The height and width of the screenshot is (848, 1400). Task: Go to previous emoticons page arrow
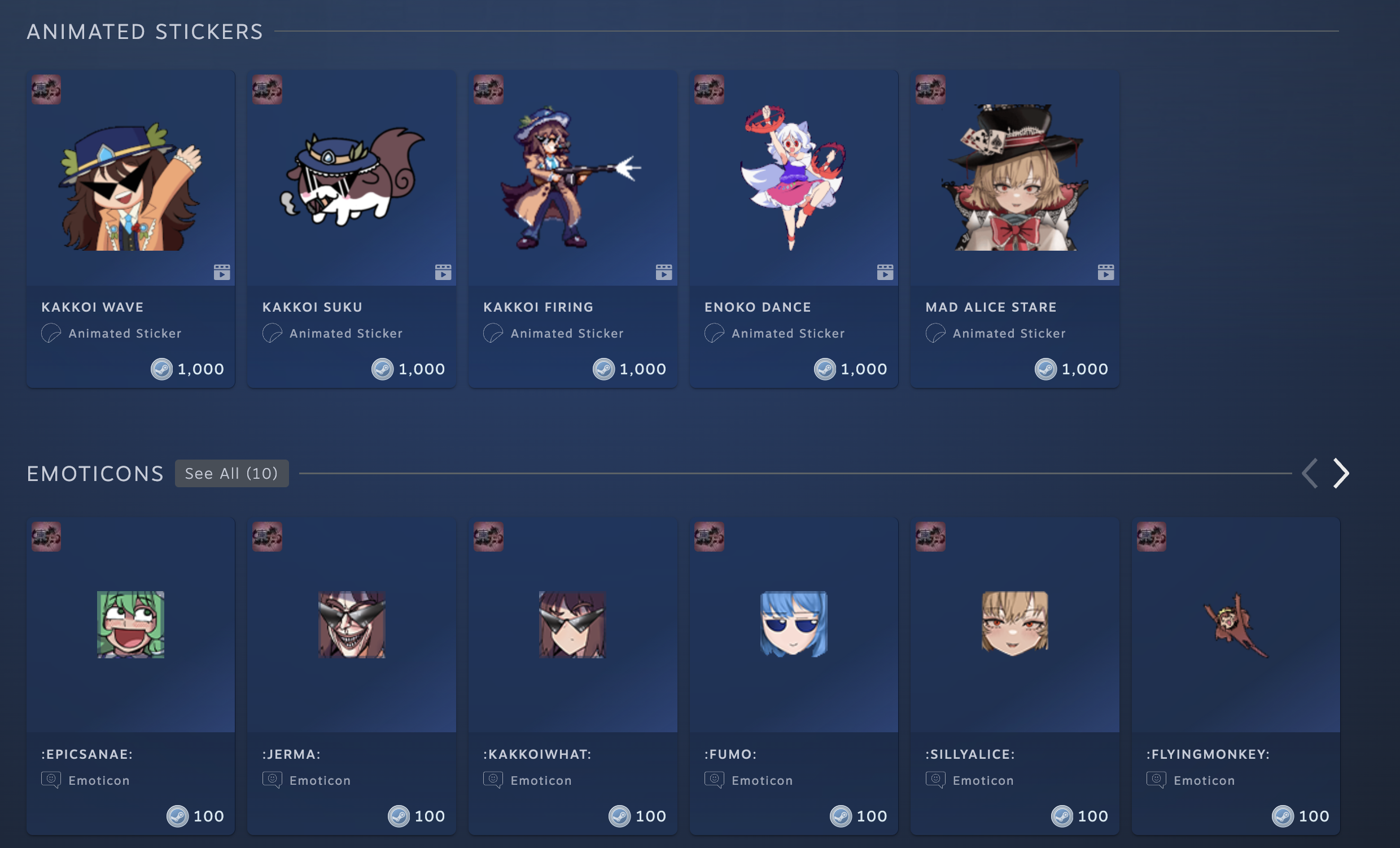click(1309, 474)
